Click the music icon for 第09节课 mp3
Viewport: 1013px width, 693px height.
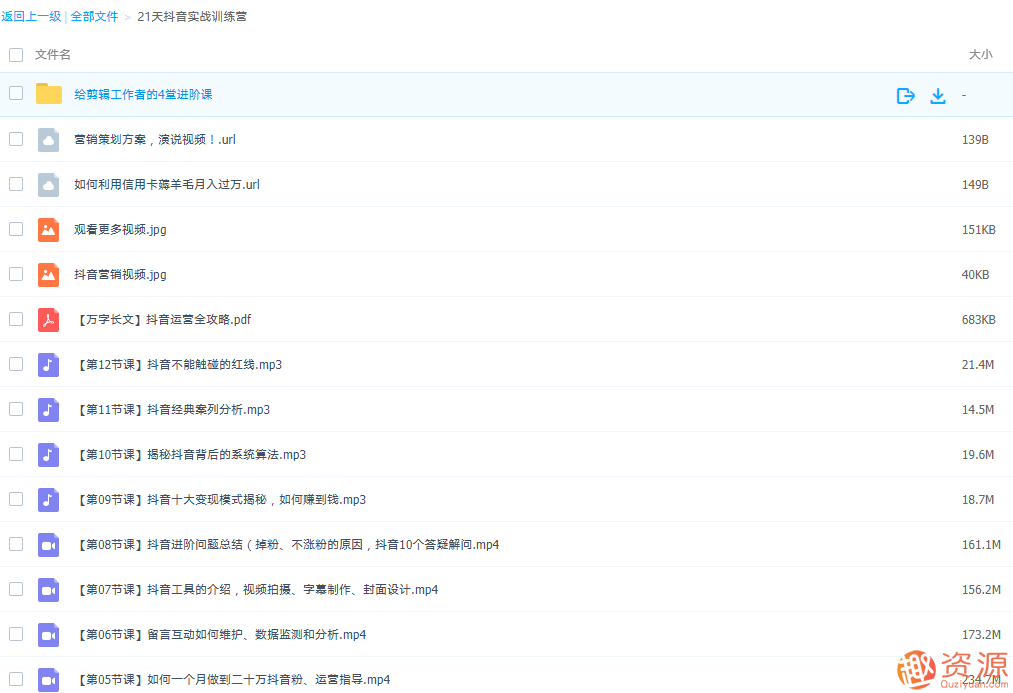tap(48, 500)
